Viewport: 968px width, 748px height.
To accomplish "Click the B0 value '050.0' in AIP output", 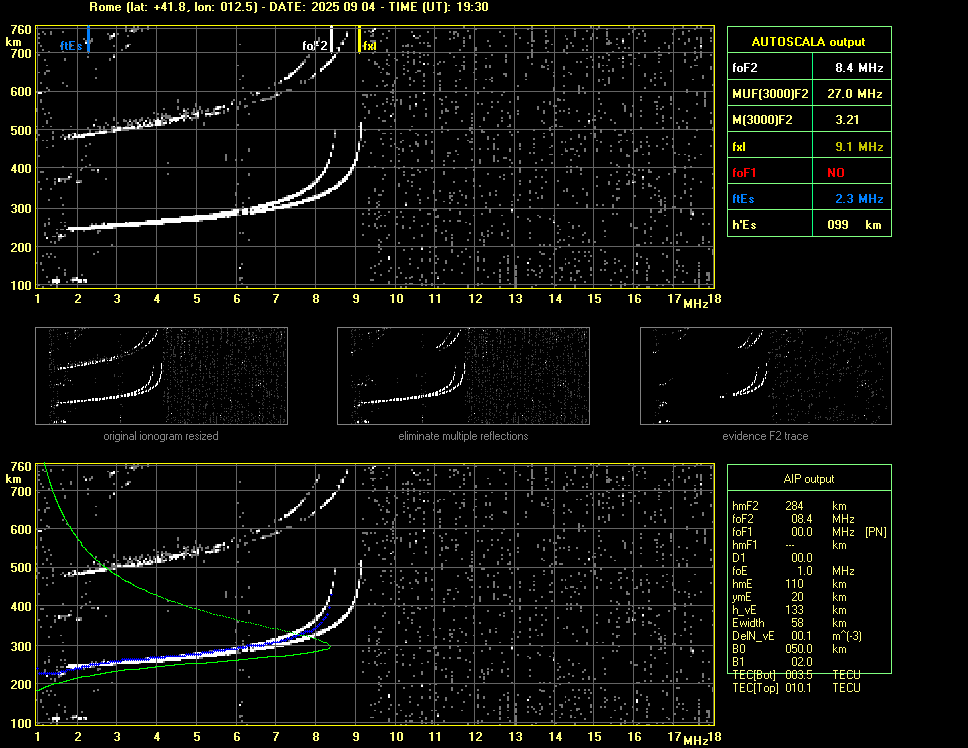I will (x=799, y=649).
